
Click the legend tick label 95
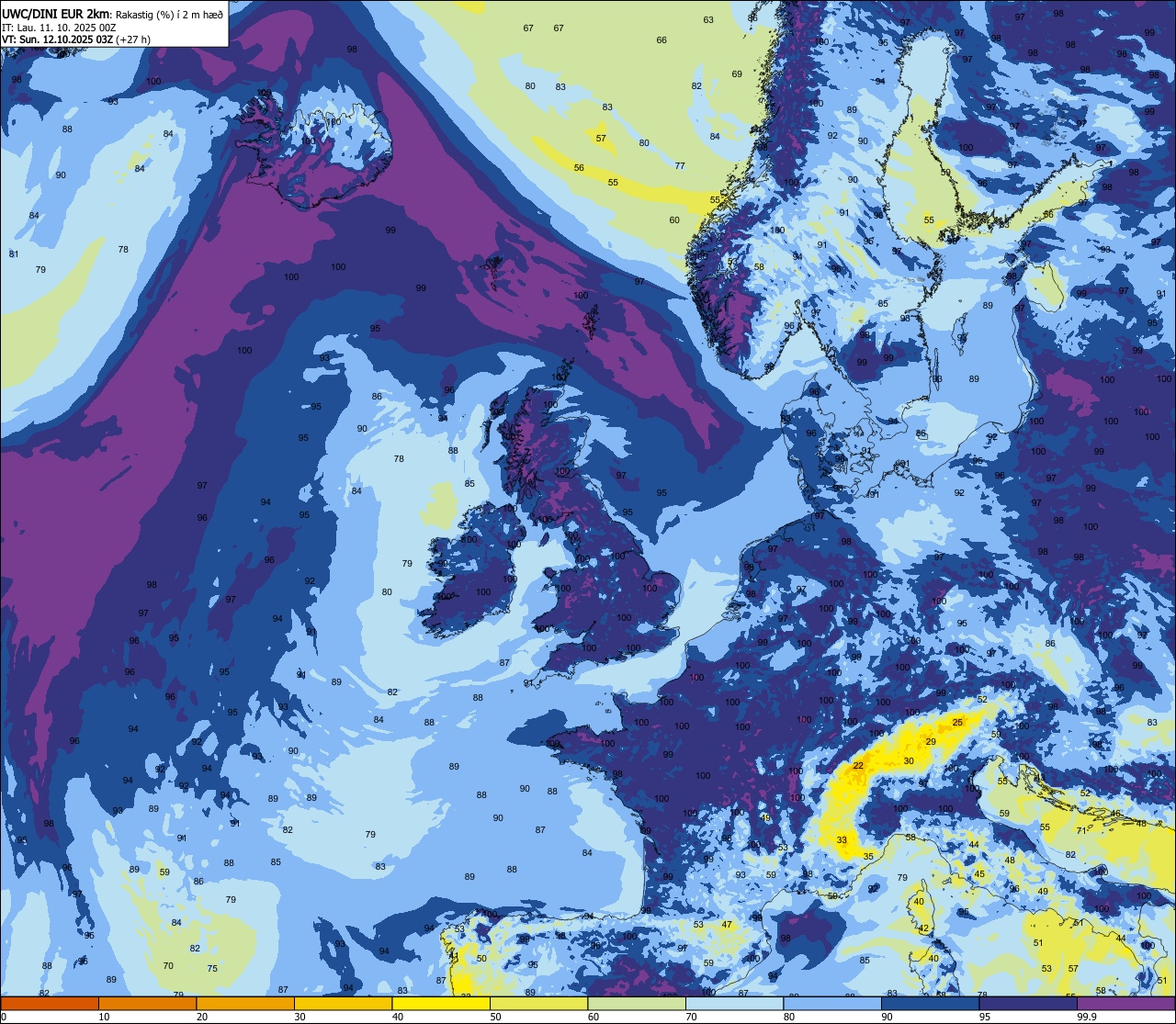pos(985,1017)
